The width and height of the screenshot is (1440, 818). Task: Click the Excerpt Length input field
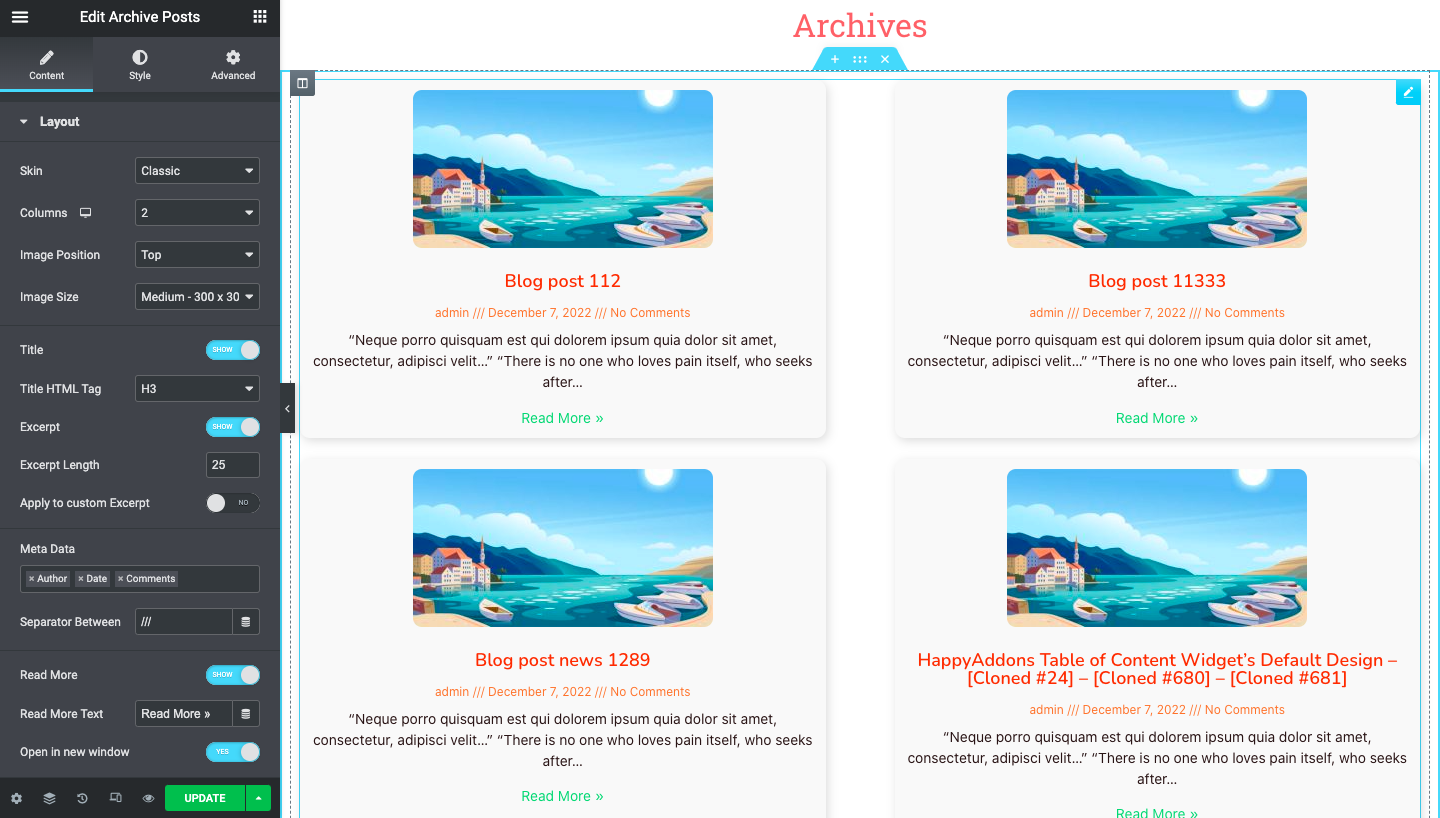point(232,465)
